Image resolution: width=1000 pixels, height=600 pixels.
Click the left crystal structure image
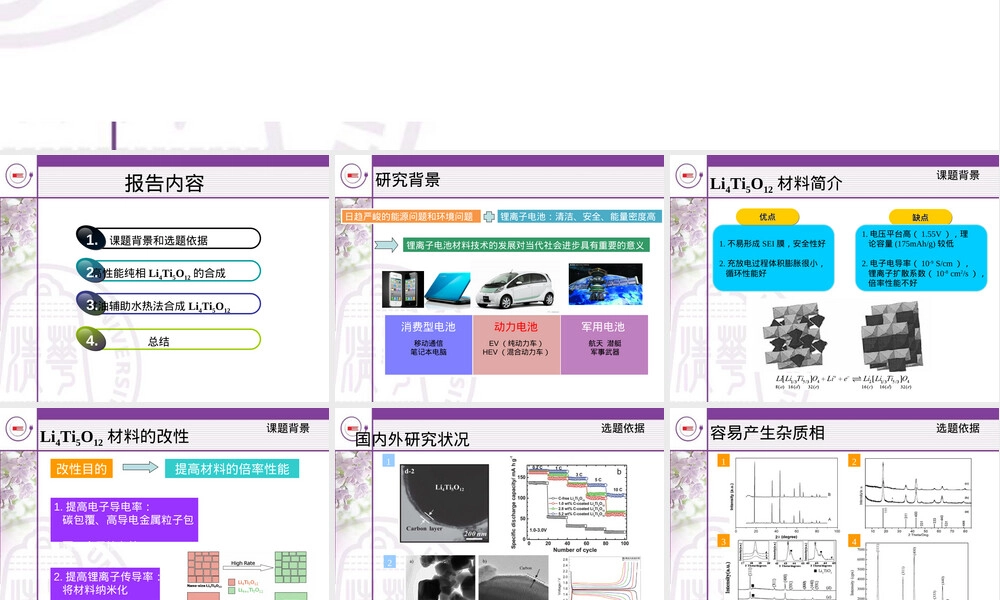(795, 335)
